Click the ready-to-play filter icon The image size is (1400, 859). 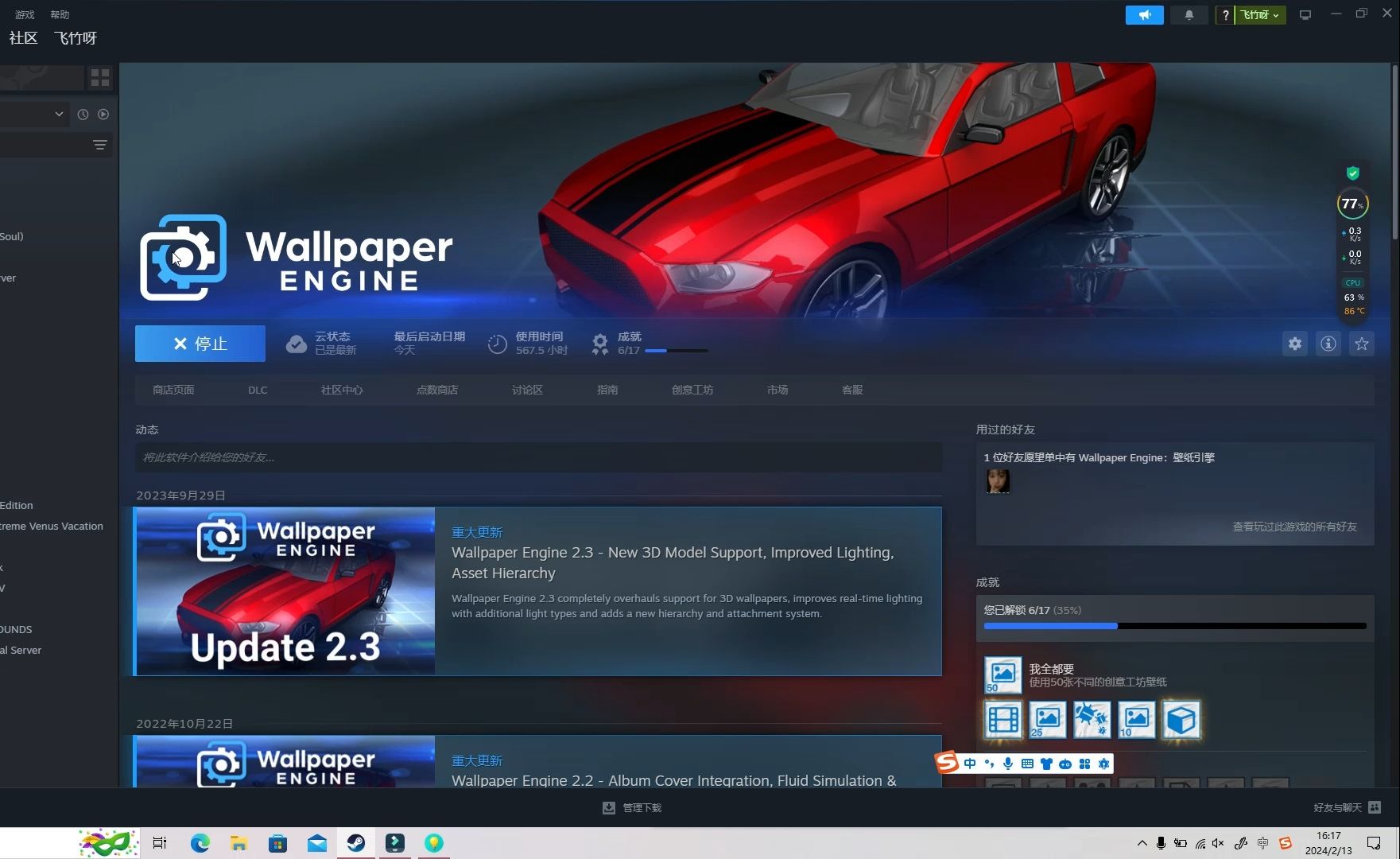coord(103,115)
